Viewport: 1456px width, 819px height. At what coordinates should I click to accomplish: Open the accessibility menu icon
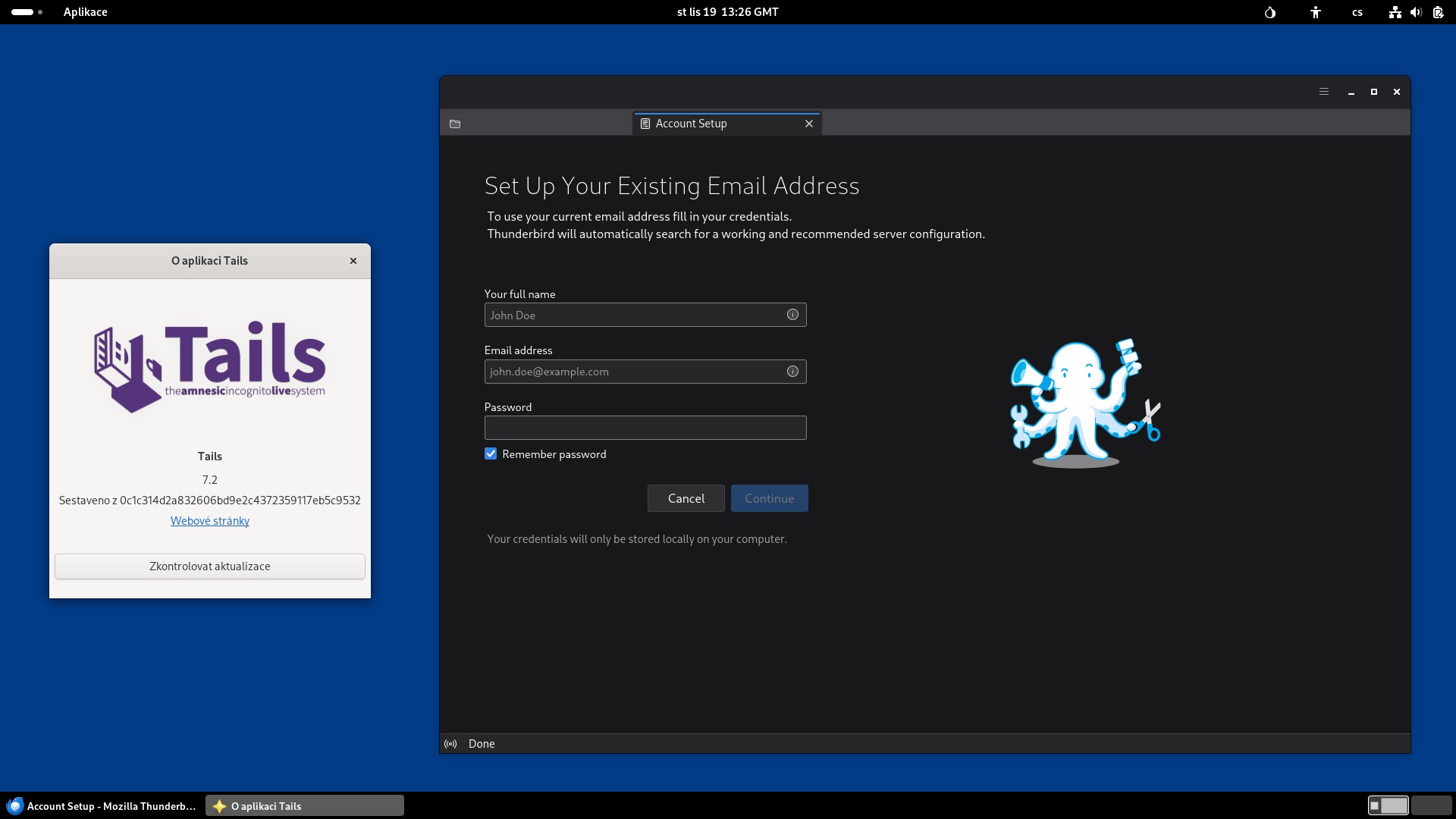1316,12
